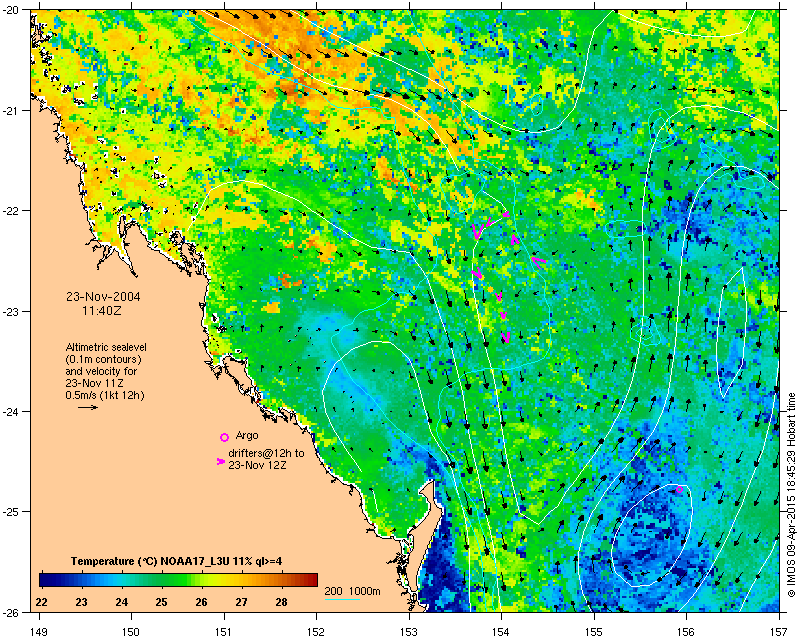Click the Temperature NOAA17_L3U colorbar title
800x640 pixels.
click(177, 561)
